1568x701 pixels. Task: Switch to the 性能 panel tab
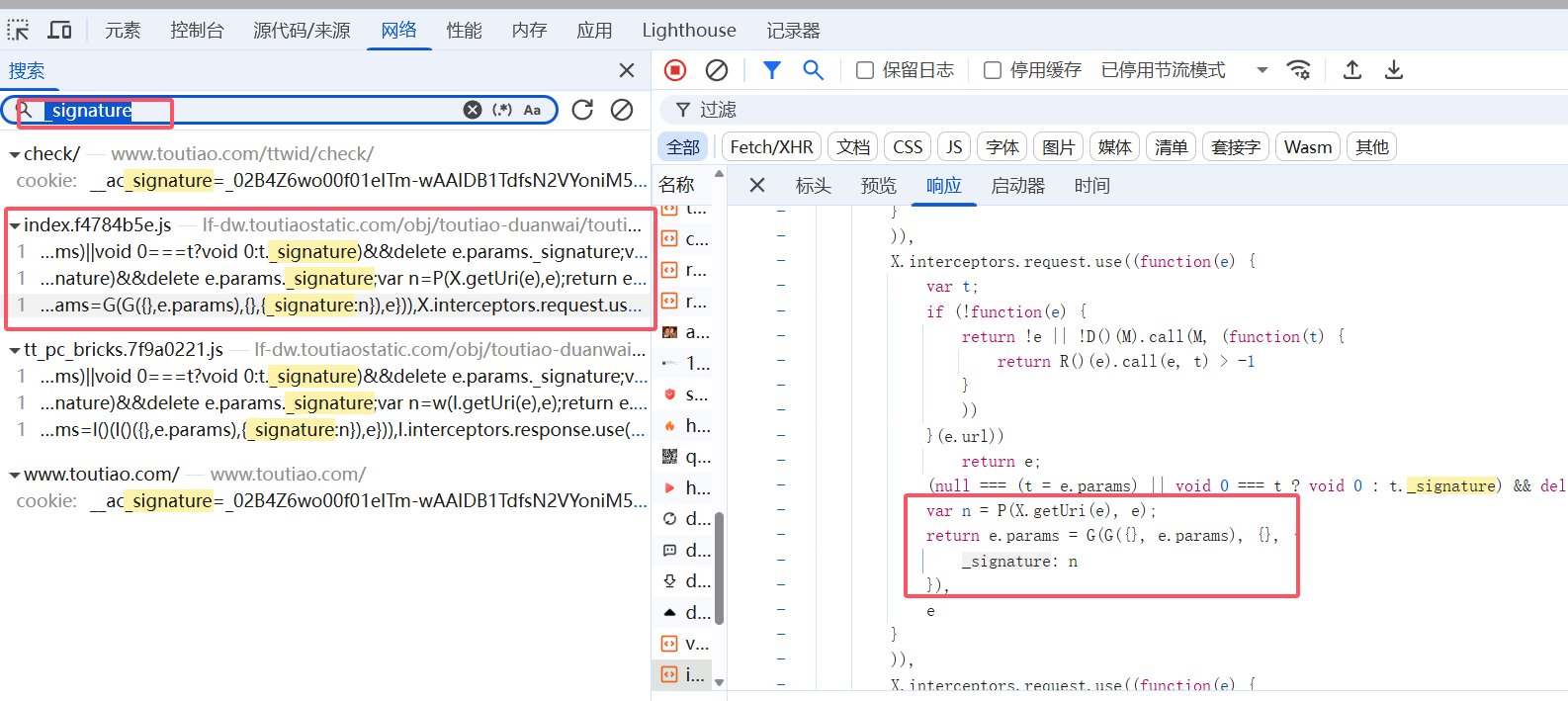[x=464, y=31]
